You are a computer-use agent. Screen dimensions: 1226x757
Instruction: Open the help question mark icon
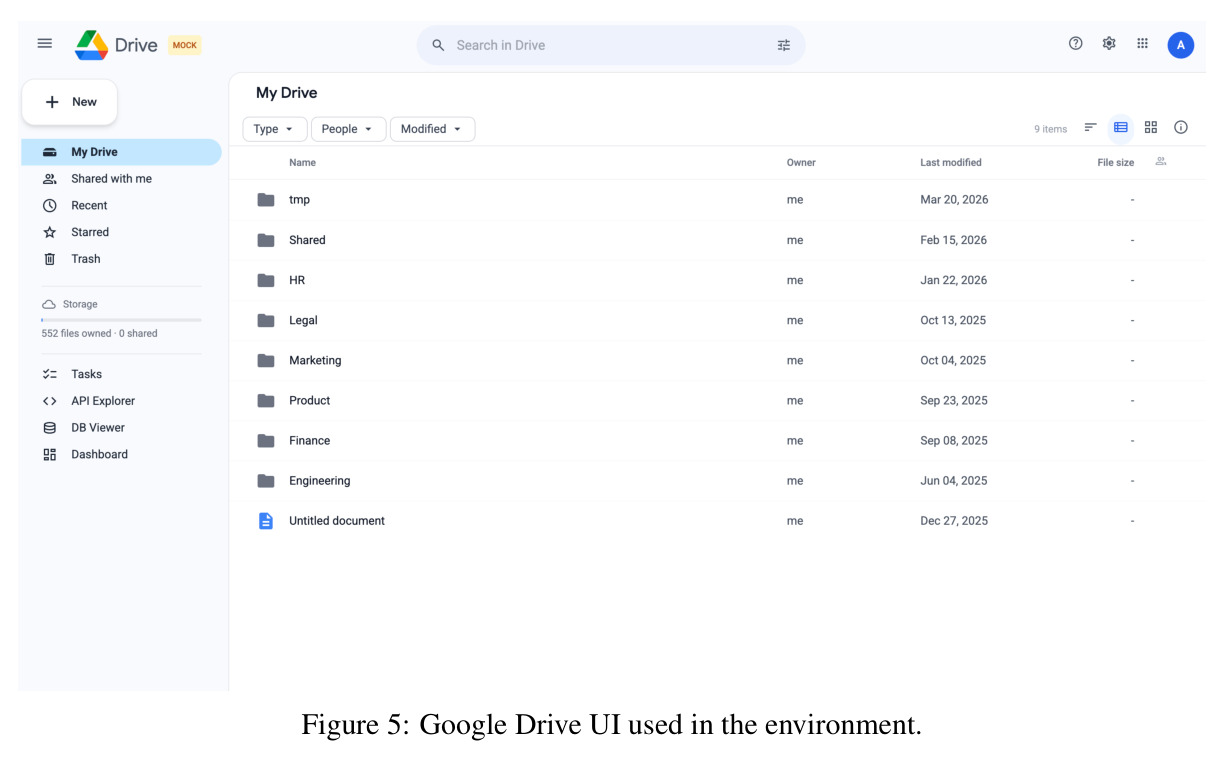1076,43
